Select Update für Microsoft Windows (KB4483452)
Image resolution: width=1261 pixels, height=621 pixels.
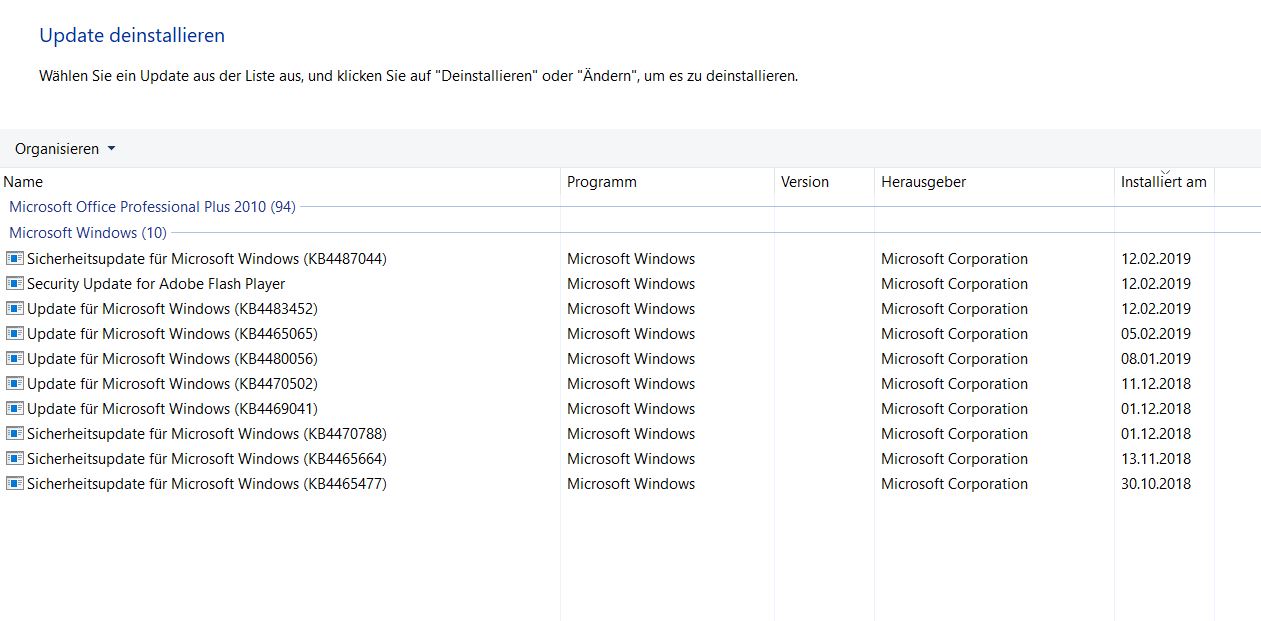[x=172, y=309]
